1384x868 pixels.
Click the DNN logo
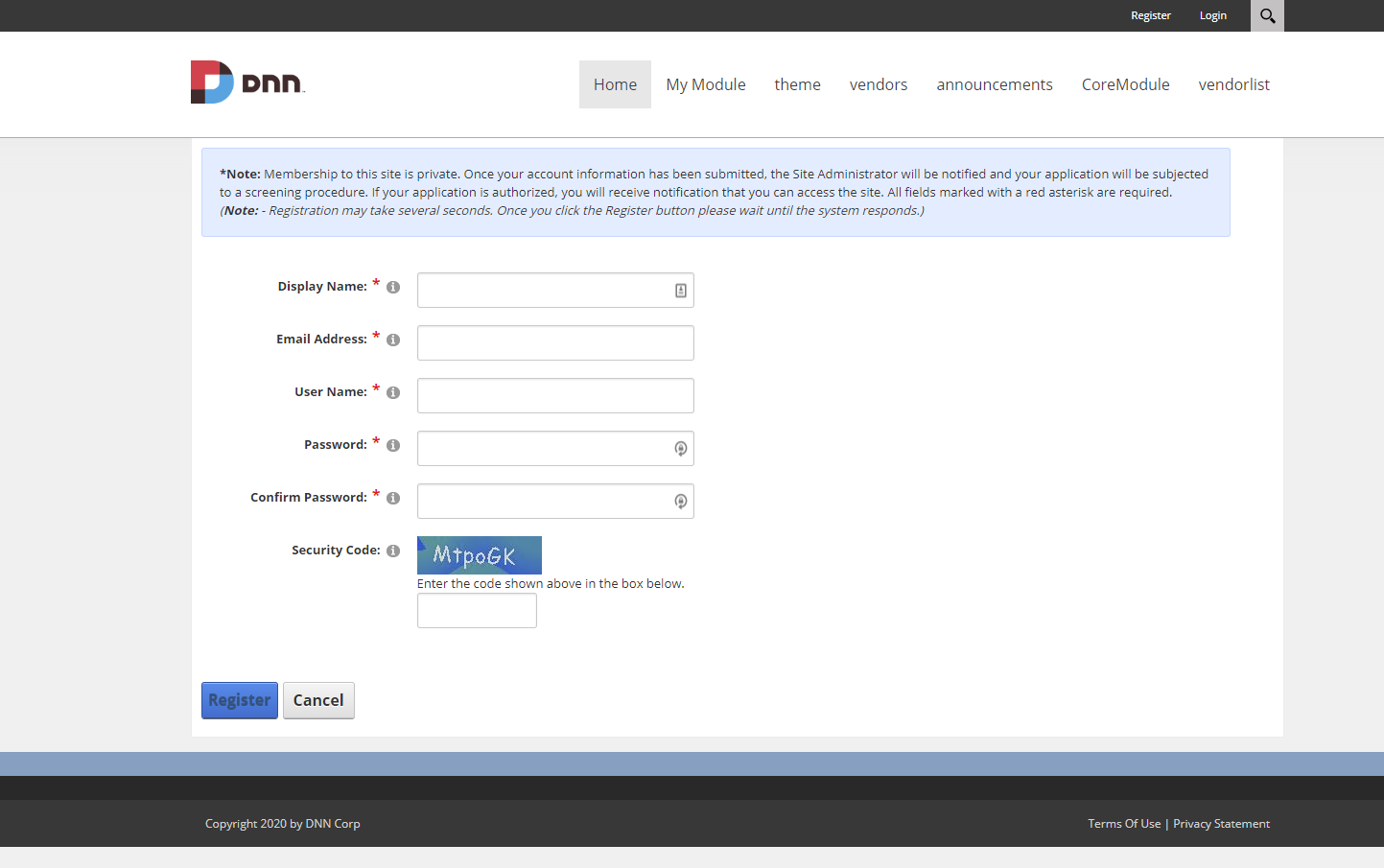[246, 82]
